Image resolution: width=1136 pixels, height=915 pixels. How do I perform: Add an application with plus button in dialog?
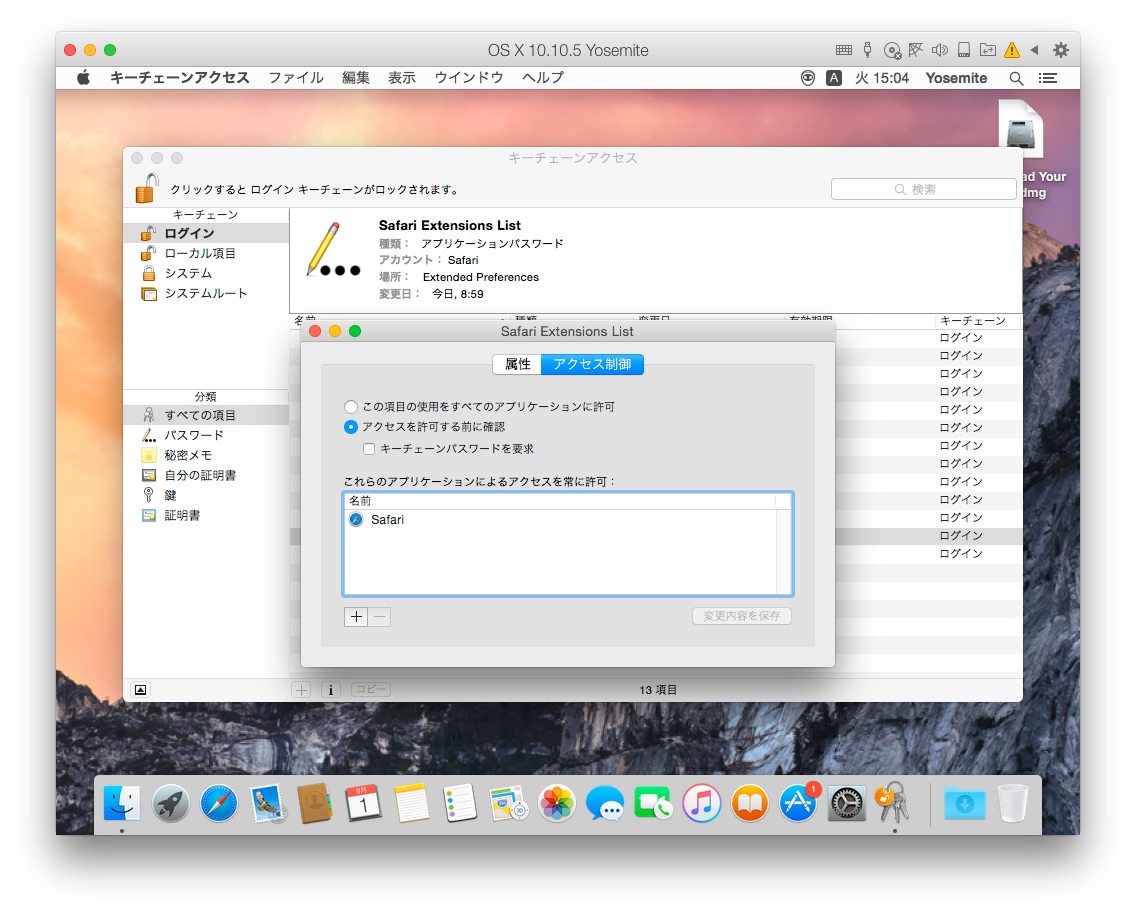point(356,617)
